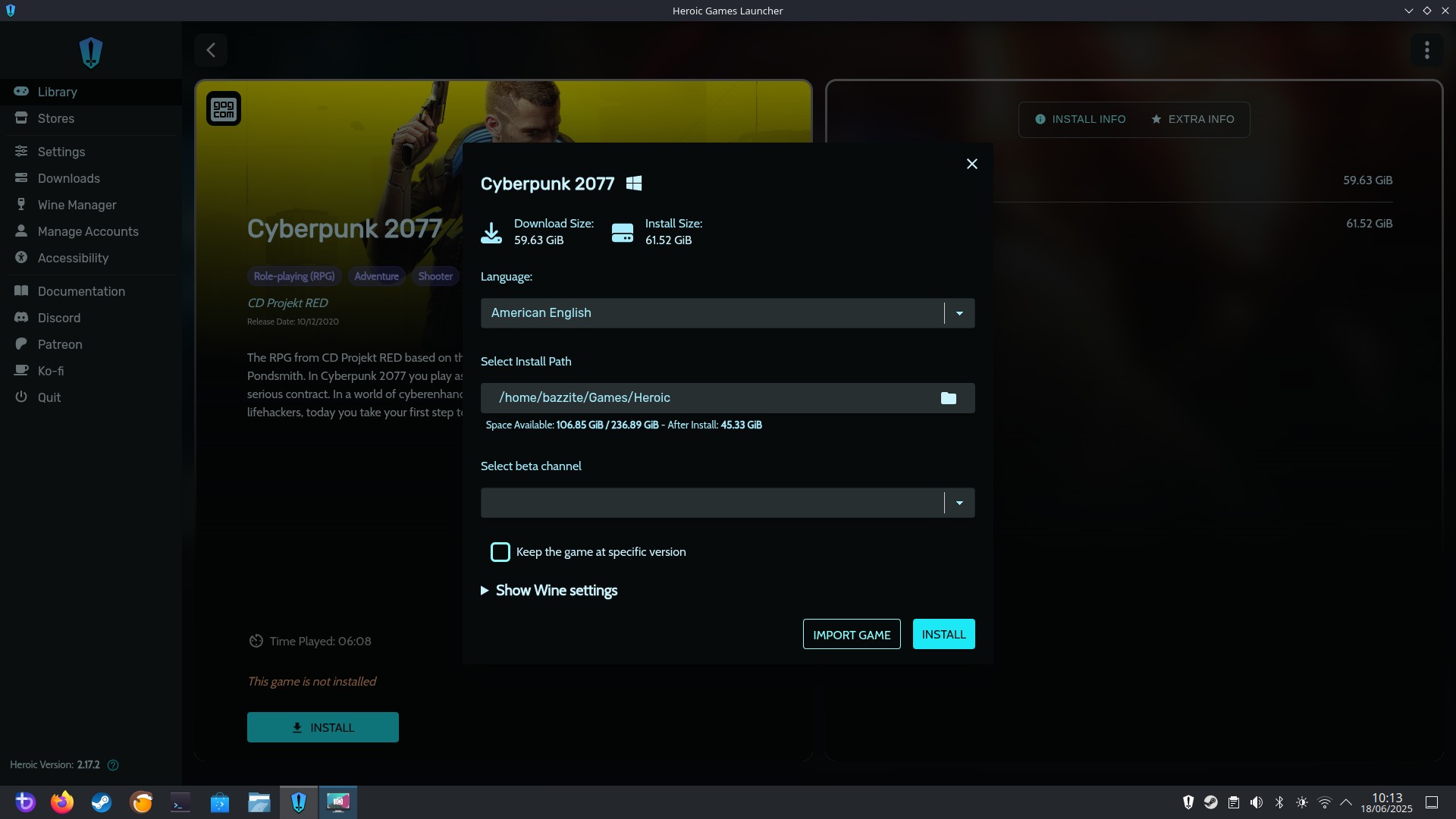This screenshot has height=819, width=1456.
Task: Open Documentation link in sidebar
Action: click(91, 291)
